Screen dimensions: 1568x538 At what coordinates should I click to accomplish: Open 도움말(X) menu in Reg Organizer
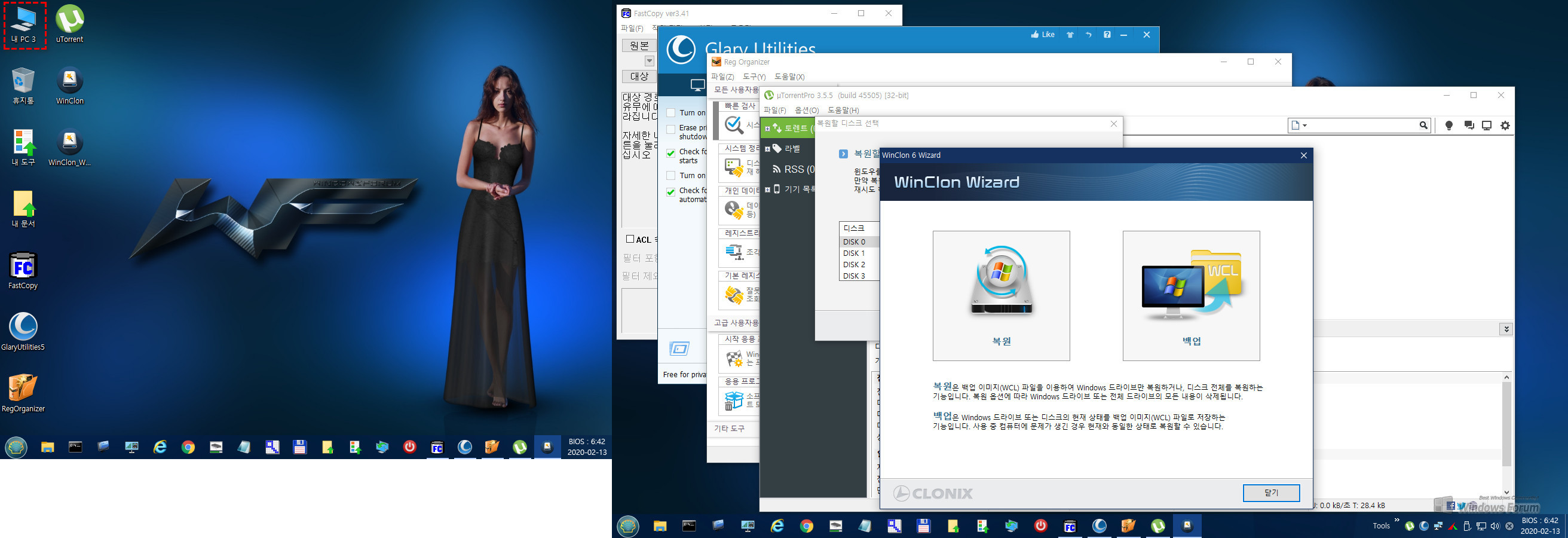pos(789,77)
